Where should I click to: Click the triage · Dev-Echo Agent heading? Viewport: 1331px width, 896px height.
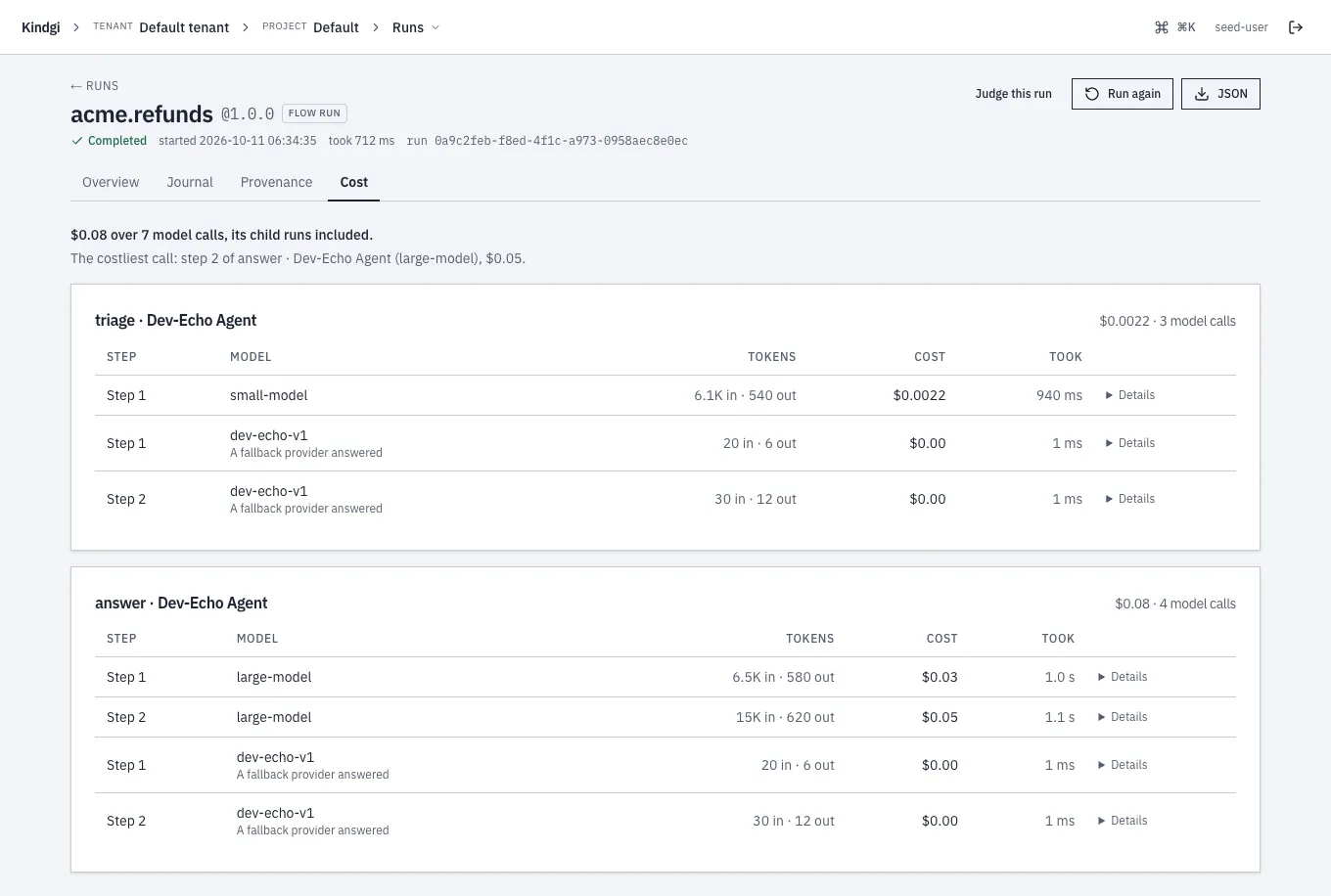(x=175, y=320)
